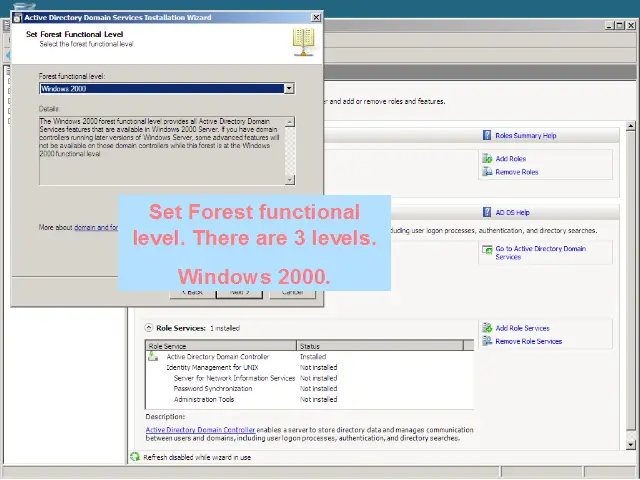This screenshot has height=480, width=640.
Task: Open Roles Summary Help link
Action: 526,136
